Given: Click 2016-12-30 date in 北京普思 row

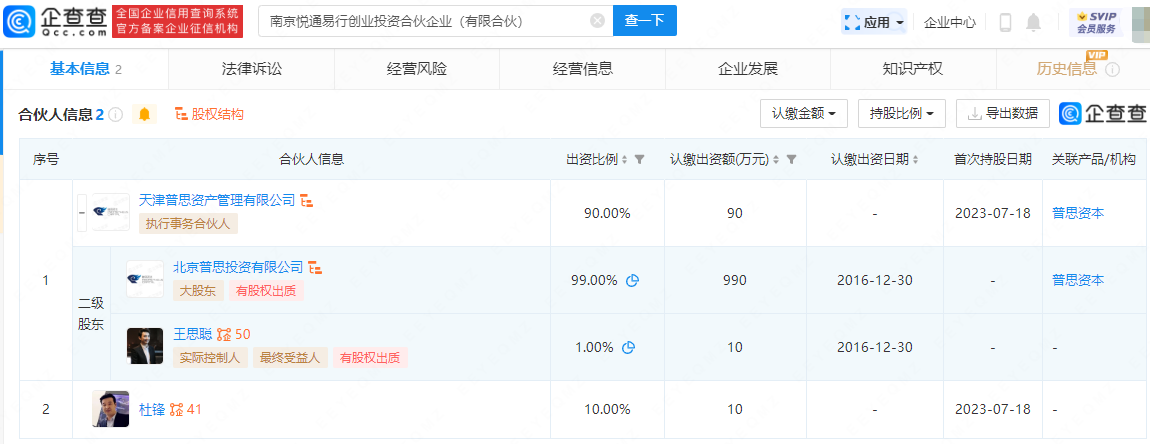Looking at the screenshot, I should click(x=874, y=280).
